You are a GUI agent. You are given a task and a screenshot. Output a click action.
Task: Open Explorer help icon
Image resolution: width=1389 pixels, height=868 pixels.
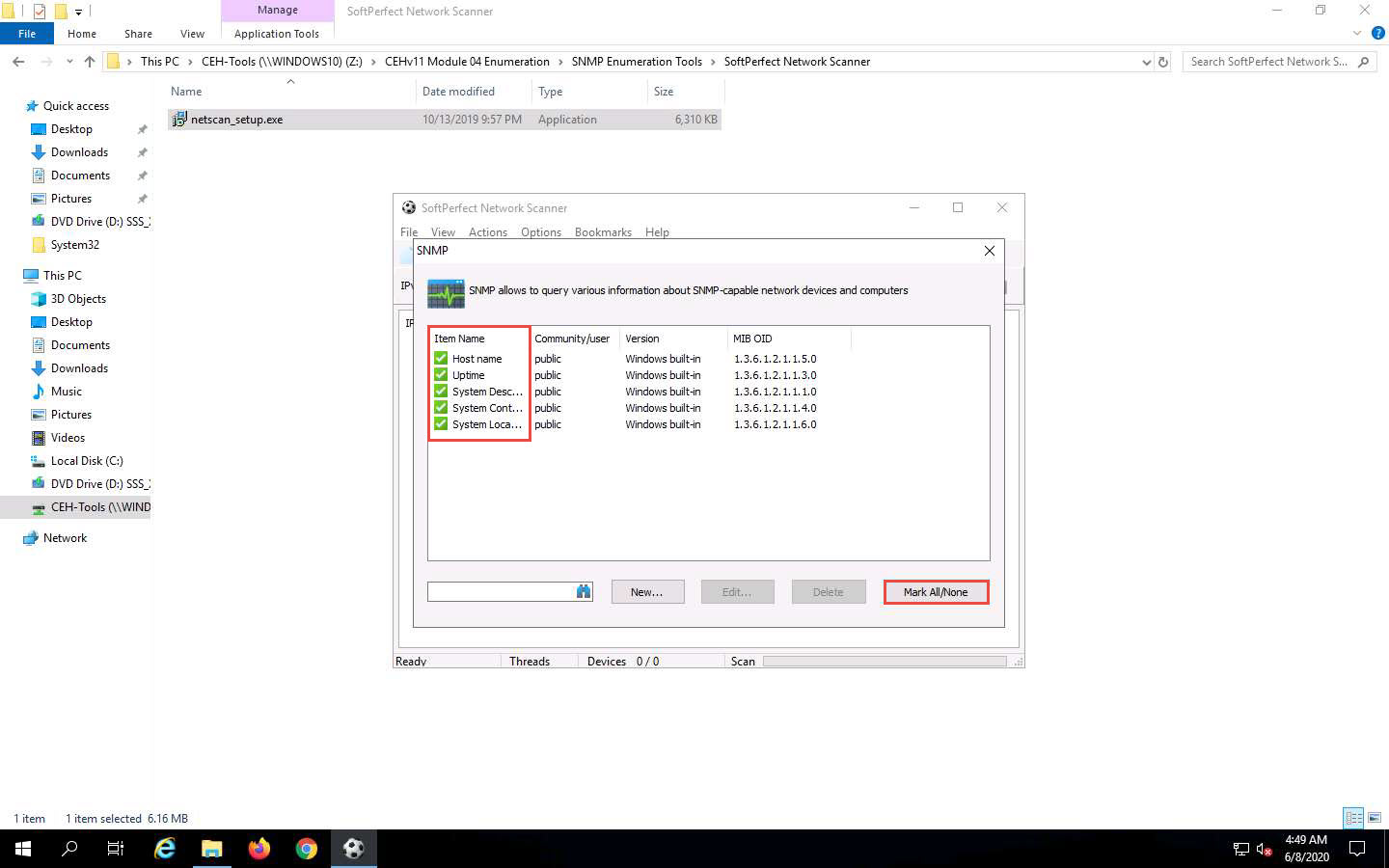coord(1377,33)
